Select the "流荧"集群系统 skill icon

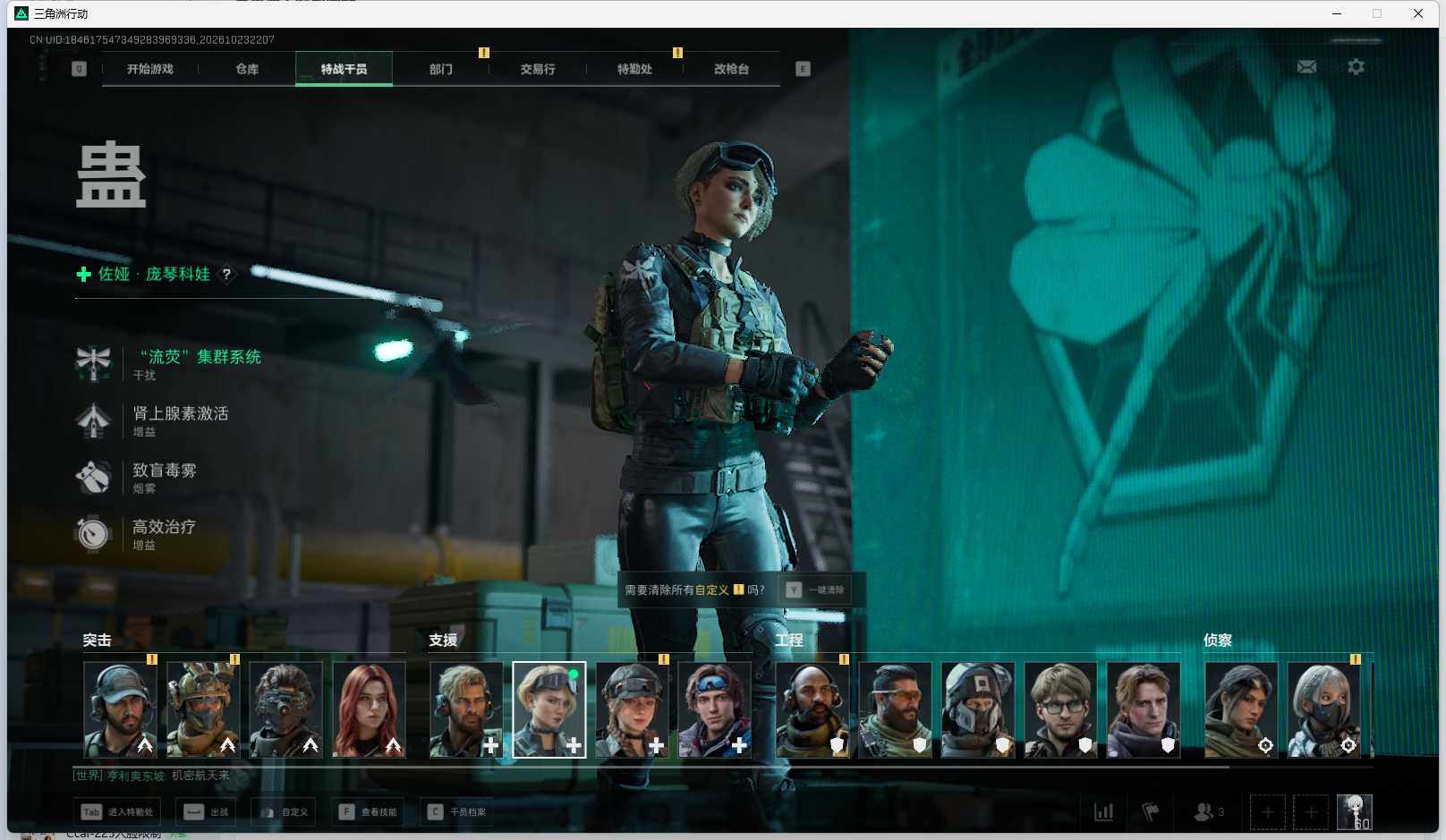(x=93, y=363)
